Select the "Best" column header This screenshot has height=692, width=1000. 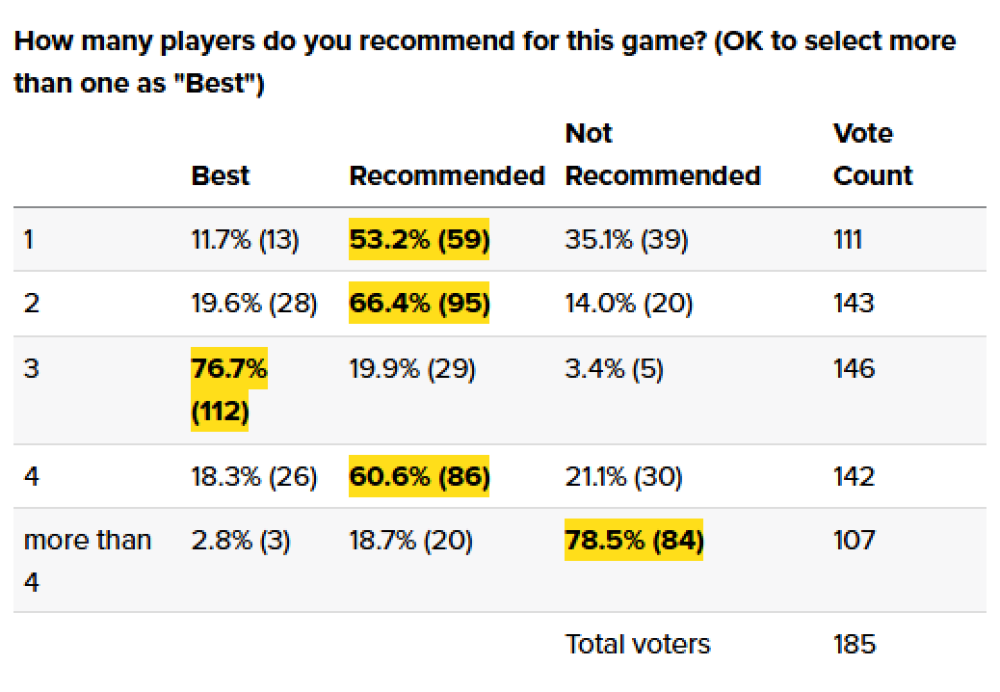[220, 176]
